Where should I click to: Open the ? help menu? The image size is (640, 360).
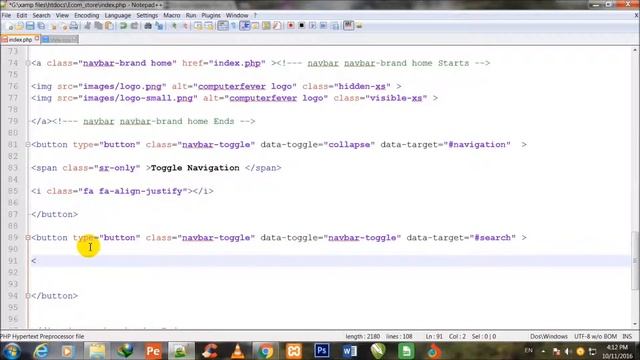pos(255,16)
